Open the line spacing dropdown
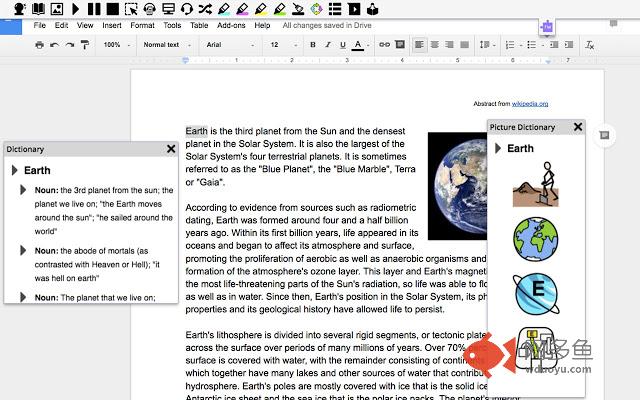 pos(487,45)
